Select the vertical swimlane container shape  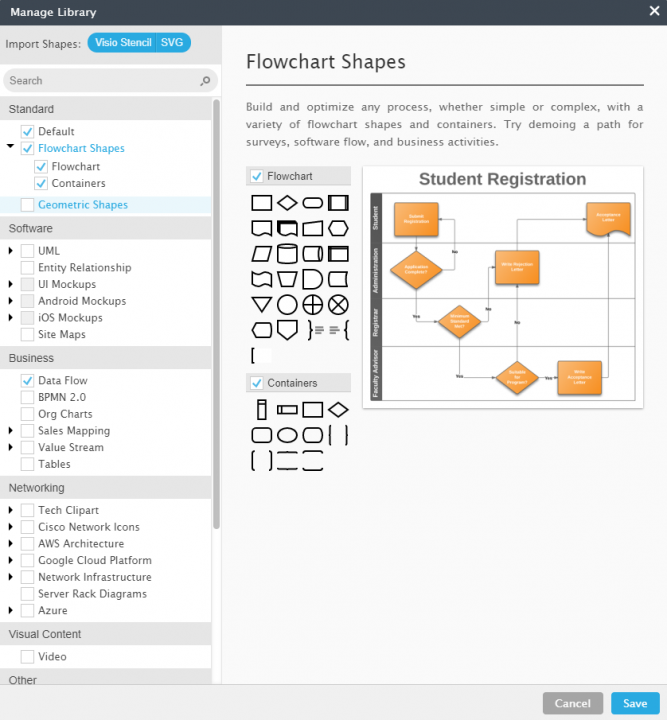[262, 410]
